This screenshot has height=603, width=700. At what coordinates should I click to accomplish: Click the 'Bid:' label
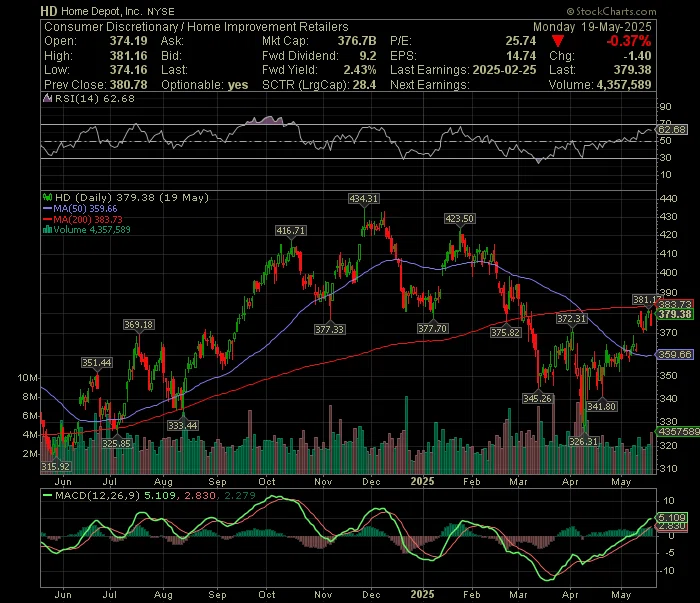point(172,56)
